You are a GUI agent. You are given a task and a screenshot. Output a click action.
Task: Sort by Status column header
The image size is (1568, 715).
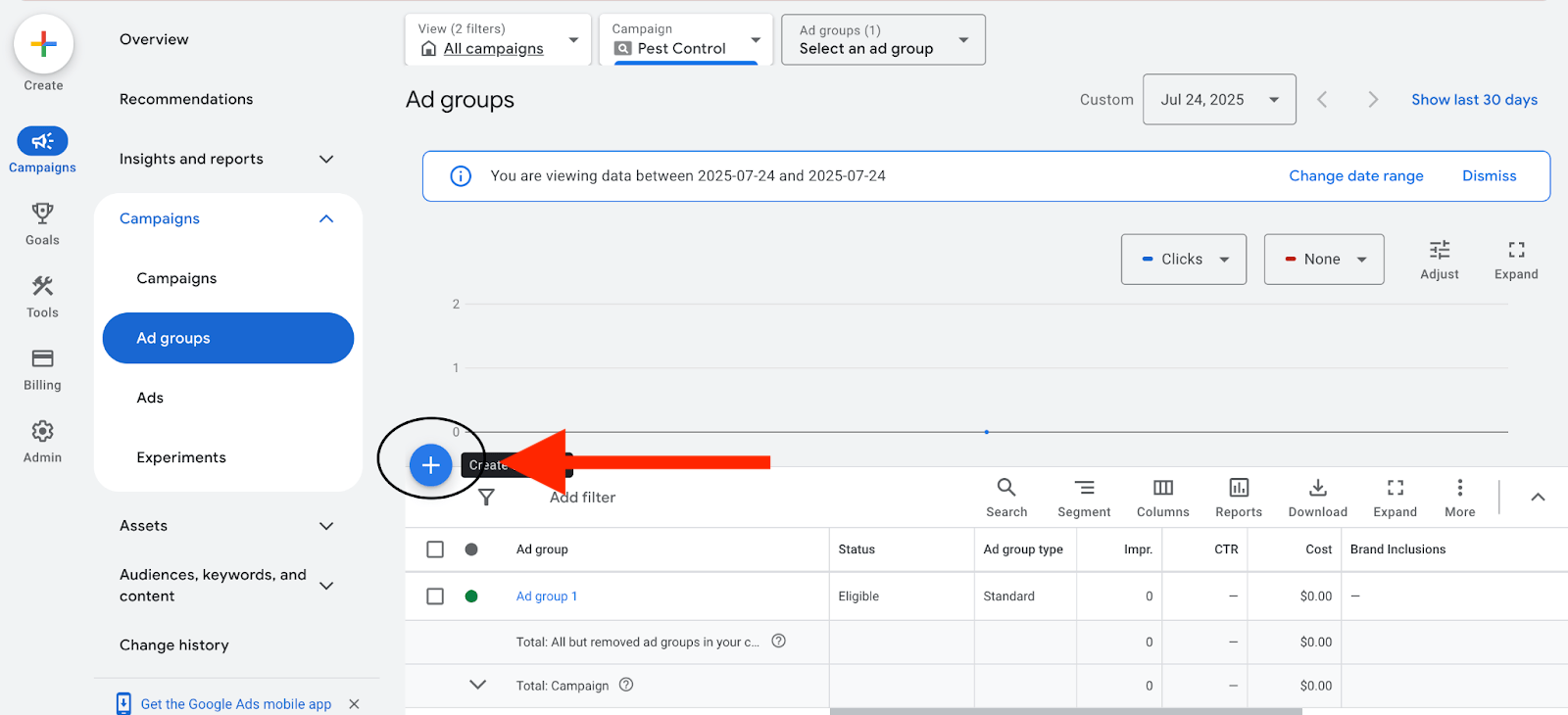point(857,549)
